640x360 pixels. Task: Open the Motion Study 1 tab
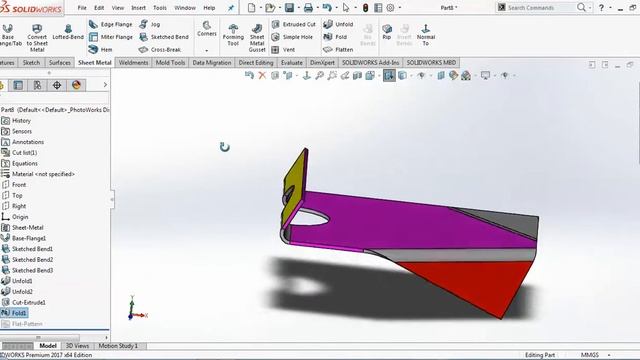click(118, 346)
